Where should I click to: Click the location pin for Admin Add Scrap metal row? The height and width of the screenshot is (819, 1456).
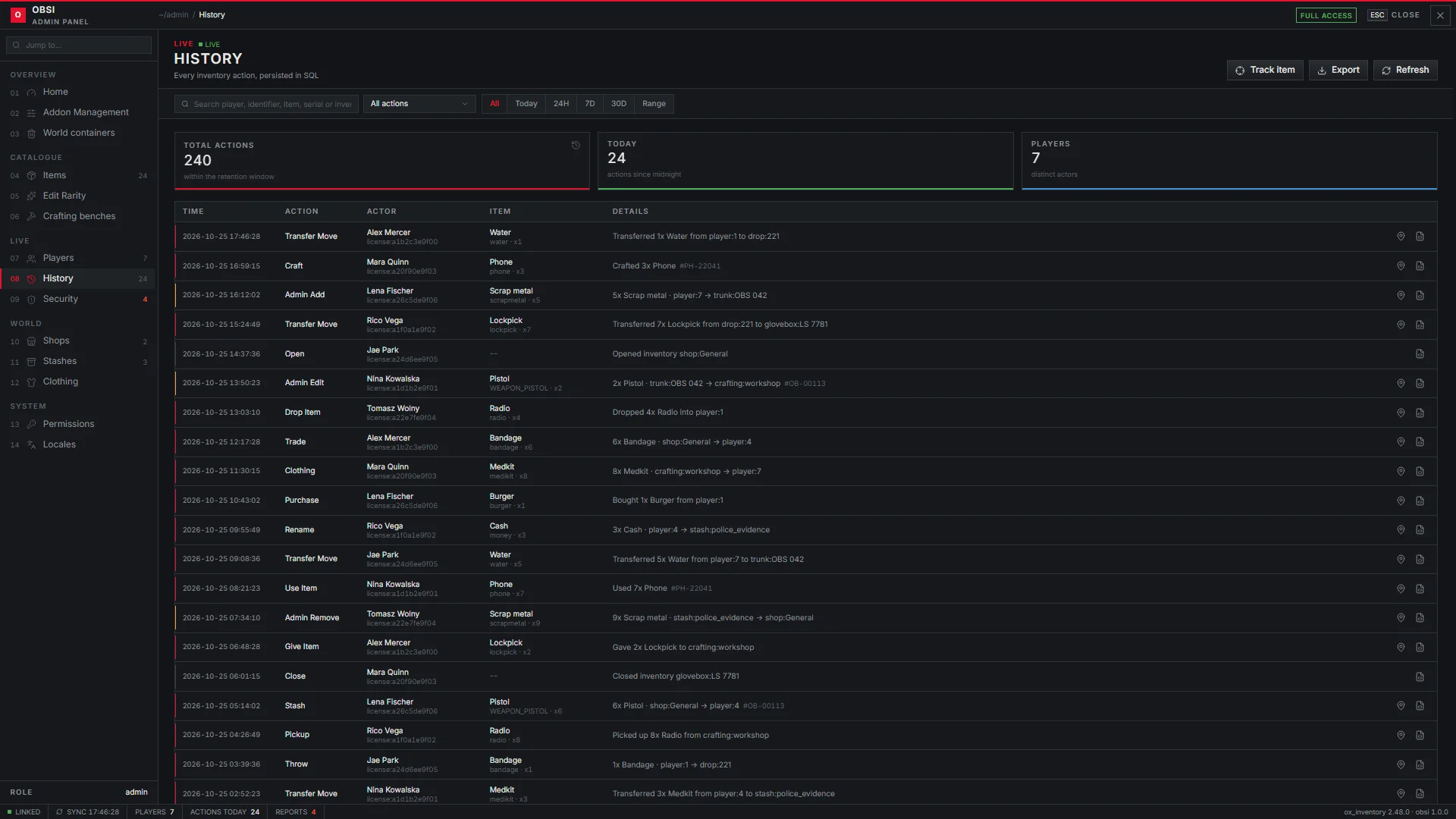[x=1401, y=296]
